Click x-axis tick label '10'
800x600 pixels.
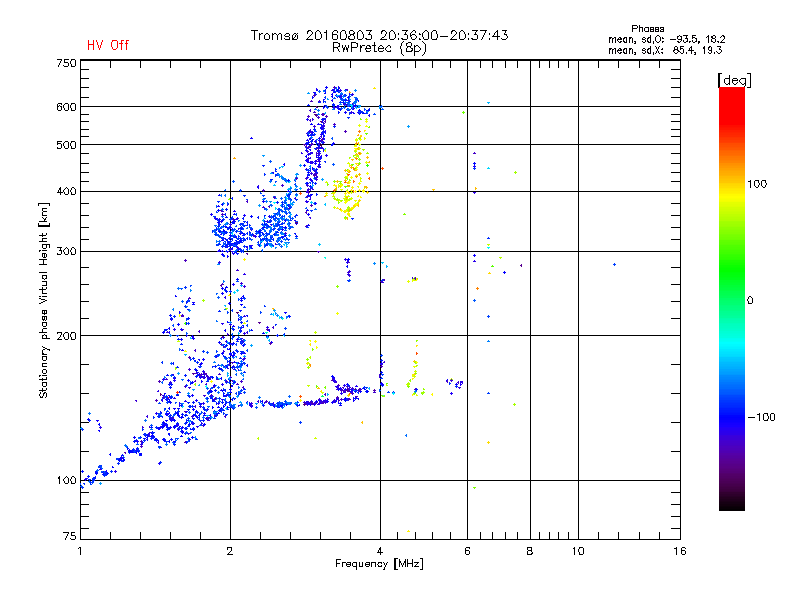pyautogui.click(x=578, y=551)
